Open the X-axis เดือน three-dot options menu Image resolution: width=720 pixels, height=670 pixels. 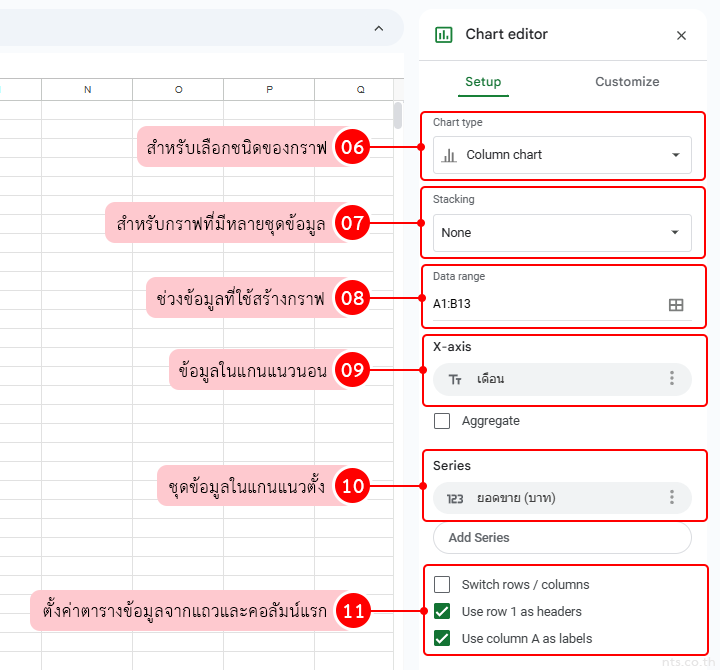pyautogui.click(x=672, y=379)
